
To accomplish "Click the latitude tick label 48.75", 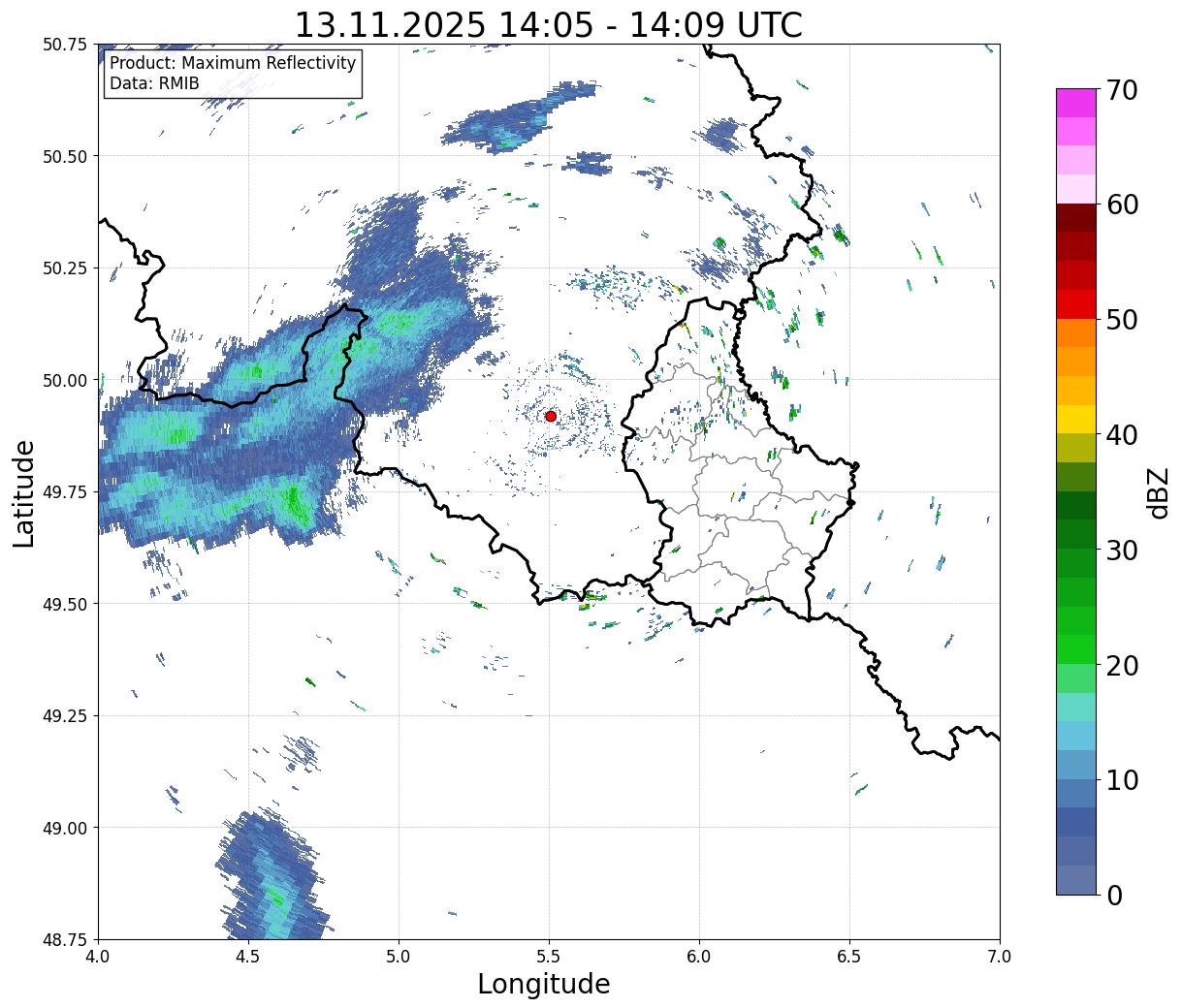I will click(65, 939).
